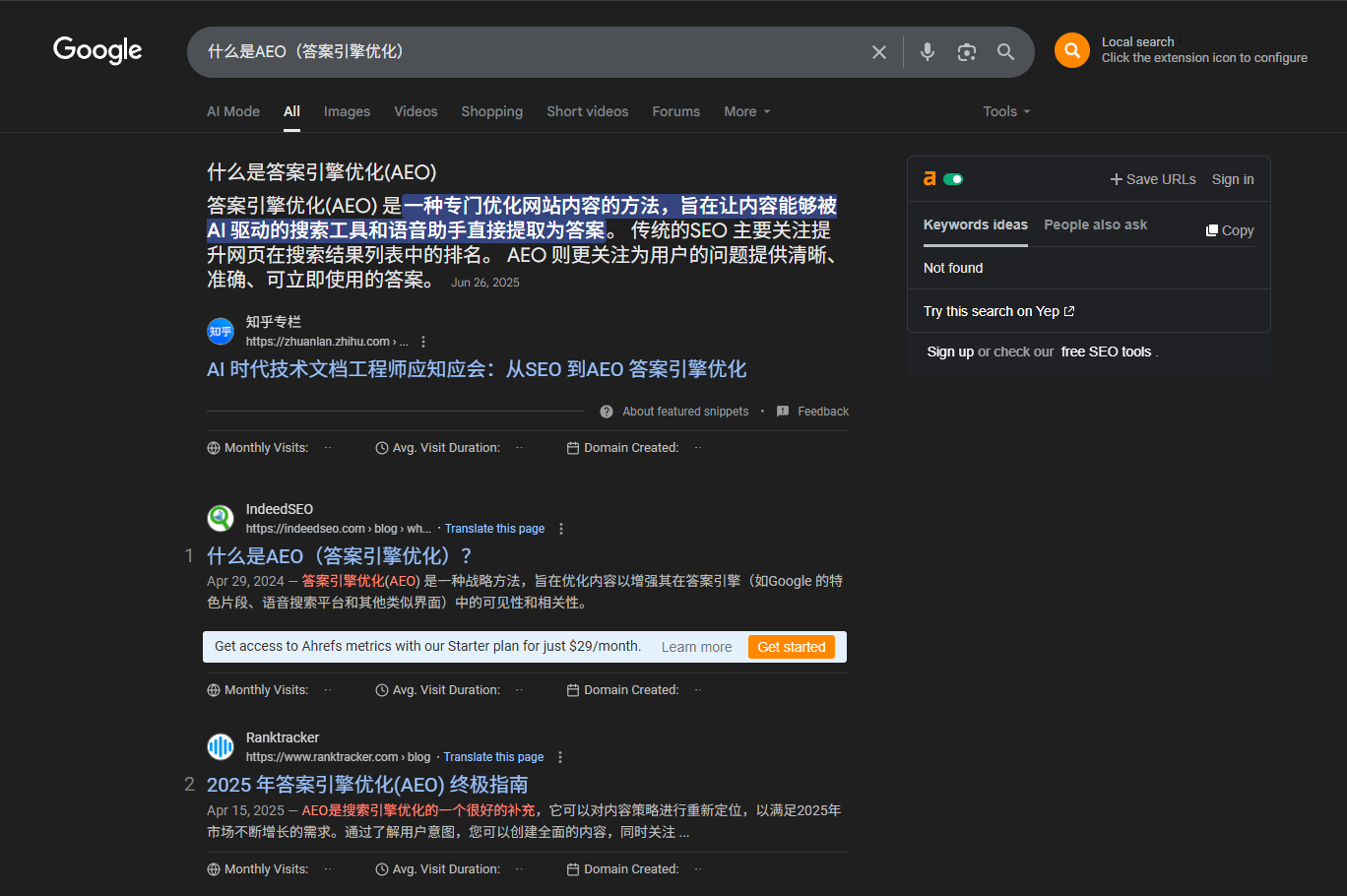Image resolution: width=1347 pixels, height=896 pixels.
Task: Expand the More search filters dropdown
Action: [x=747, y=111]
